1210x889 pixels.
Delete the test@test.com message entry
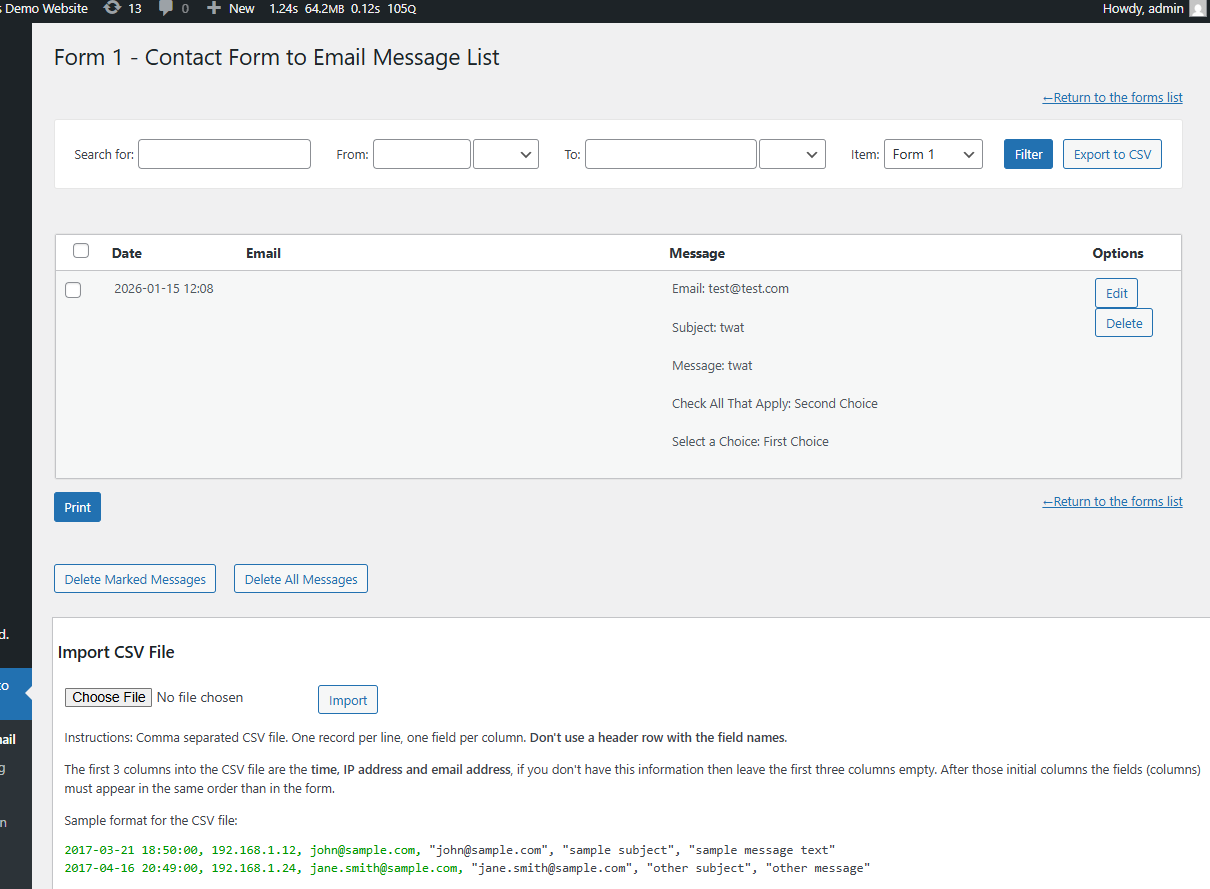pos(1123,323)
